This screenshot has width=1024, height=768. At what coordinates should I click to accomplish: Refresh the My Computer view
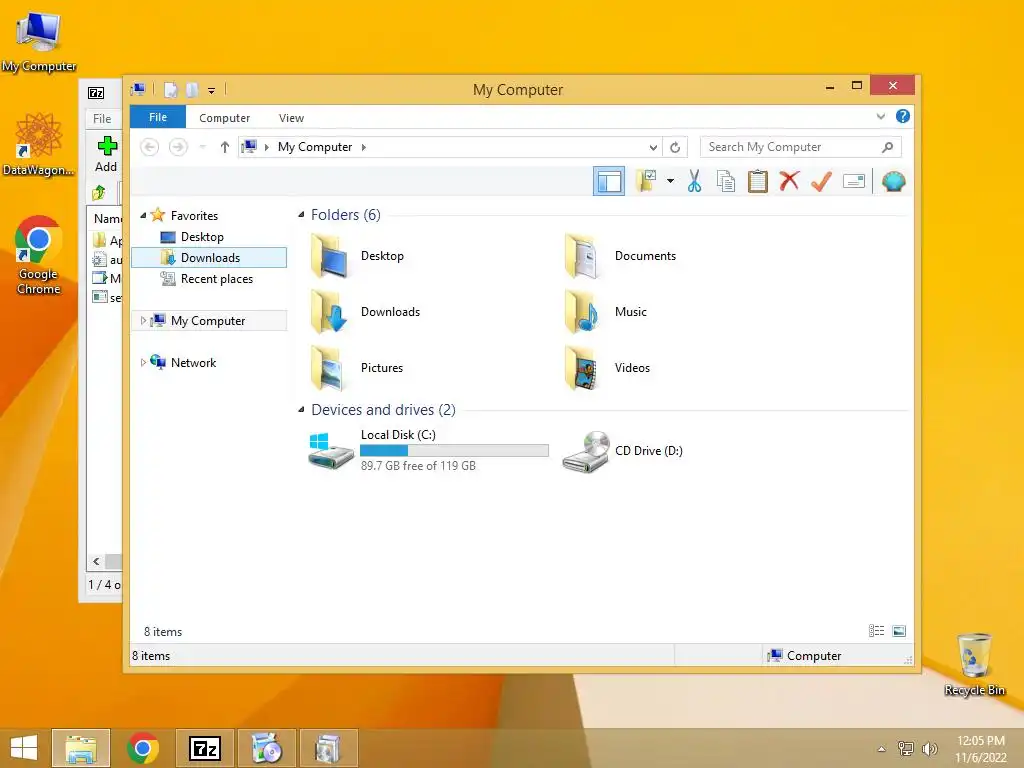click(x=675, y=148)
